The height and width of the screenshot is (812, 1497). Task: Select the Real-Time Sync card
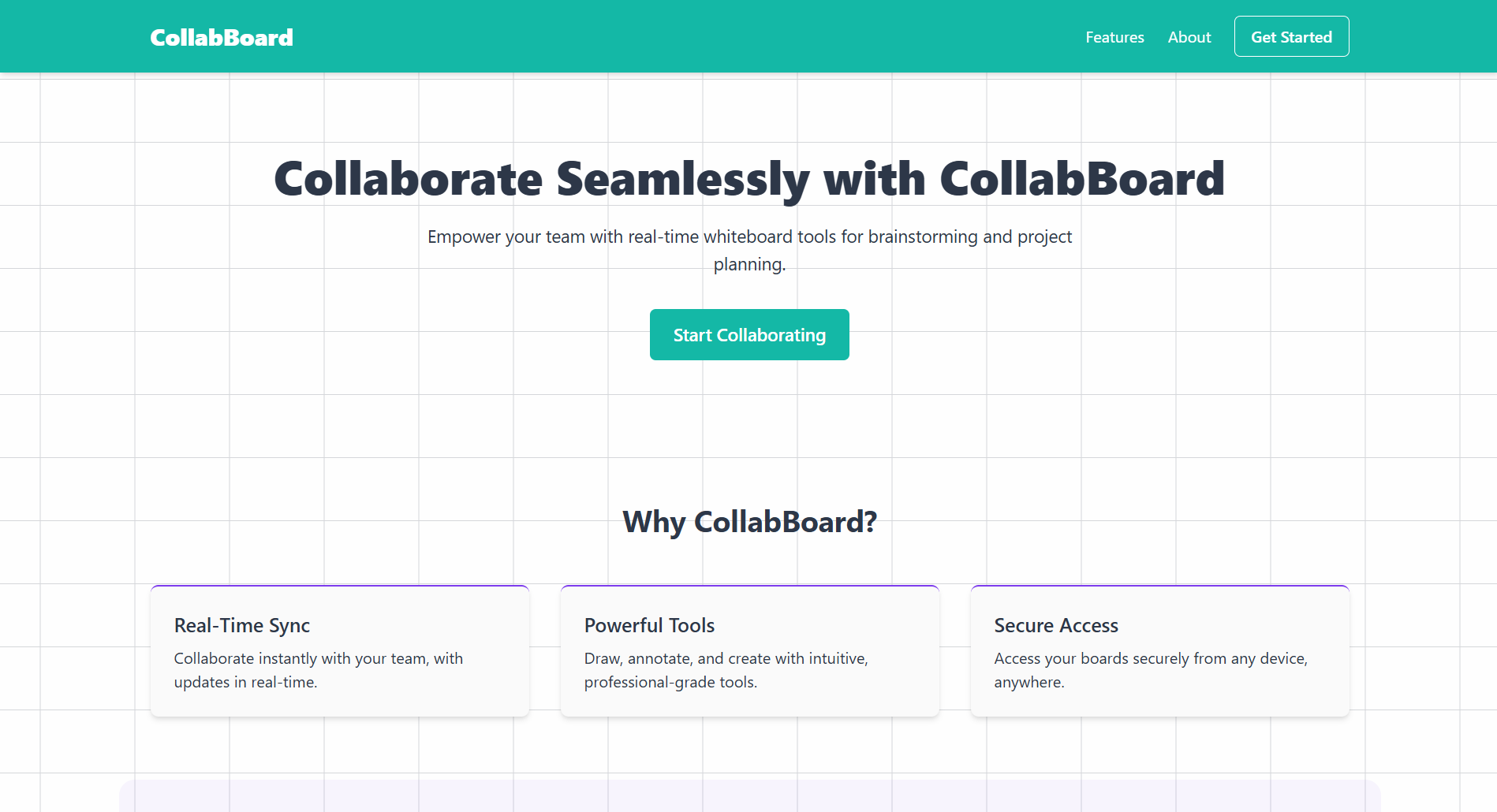(x=339, y=650)
